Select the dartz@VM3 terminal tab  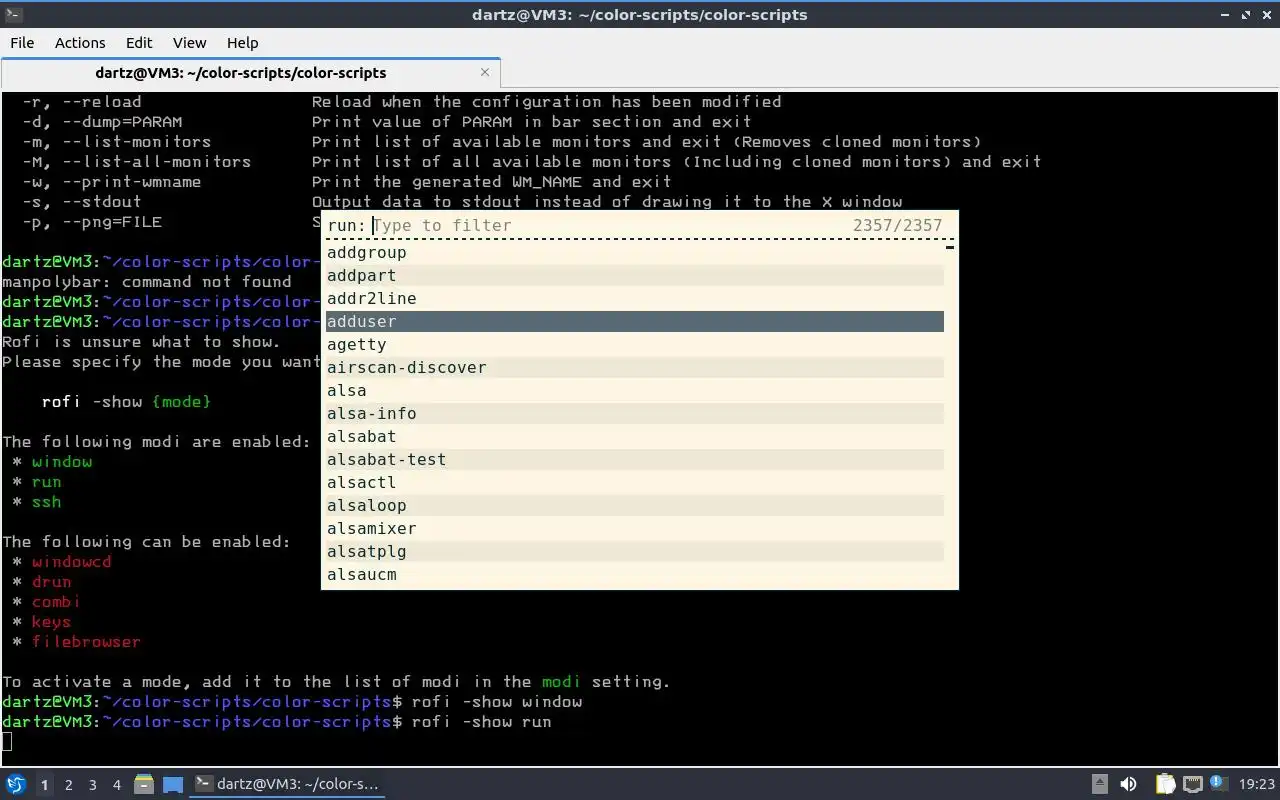[x=250, y=73]
